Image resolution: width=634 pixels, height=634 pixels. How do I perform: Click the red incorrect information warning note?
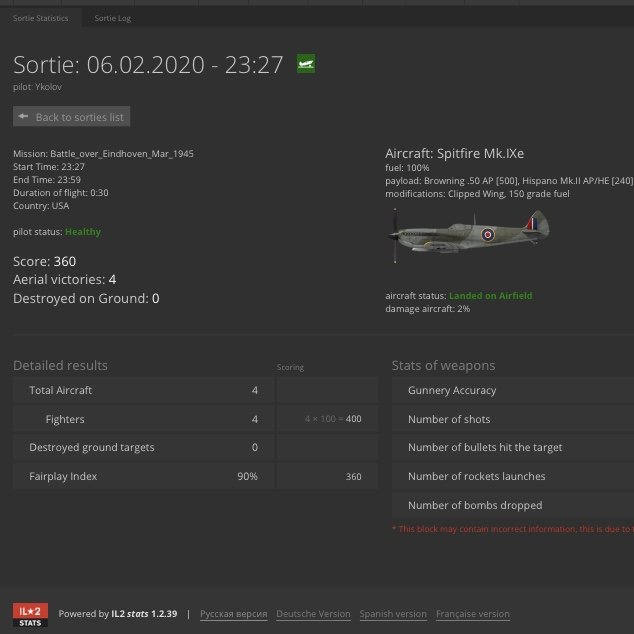pyautogui.click(x=513, y=529)
